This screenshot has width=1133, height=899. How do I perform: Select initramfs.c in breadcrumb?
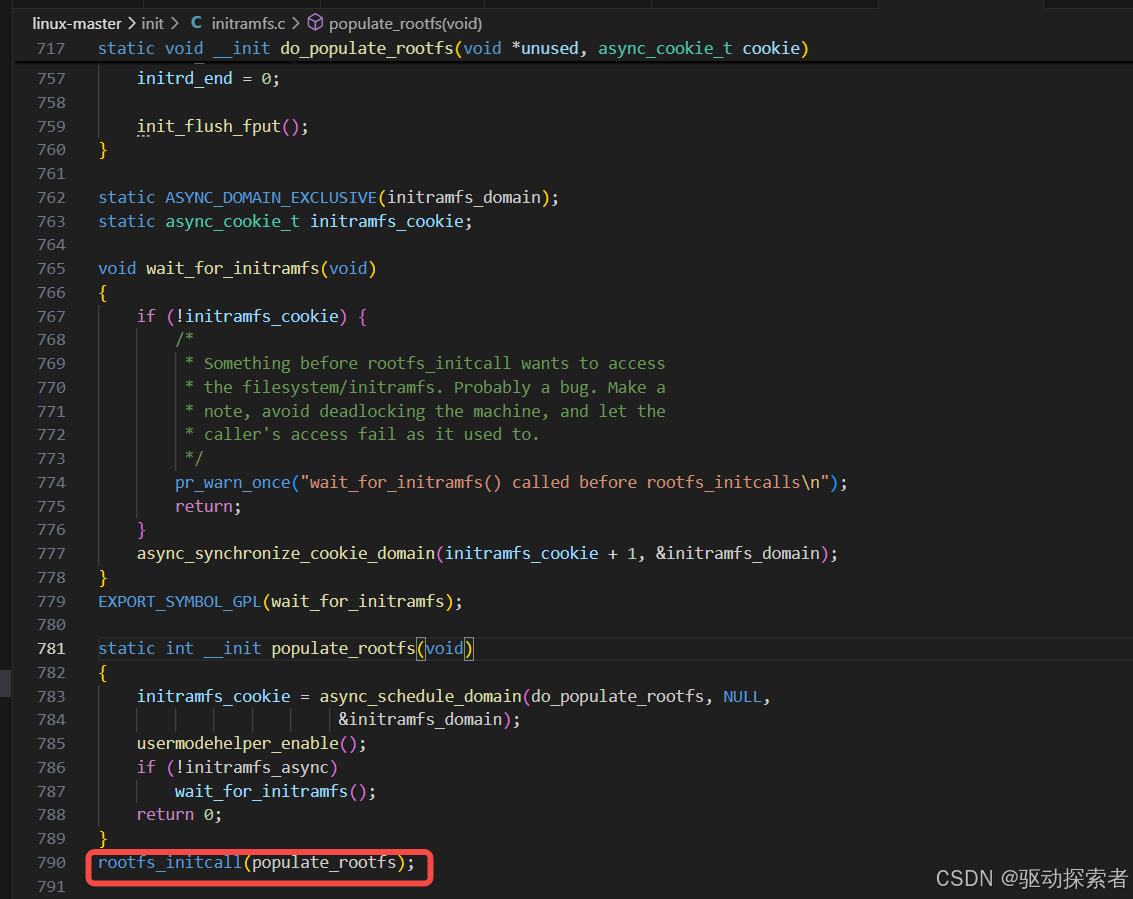pos(248,23)
